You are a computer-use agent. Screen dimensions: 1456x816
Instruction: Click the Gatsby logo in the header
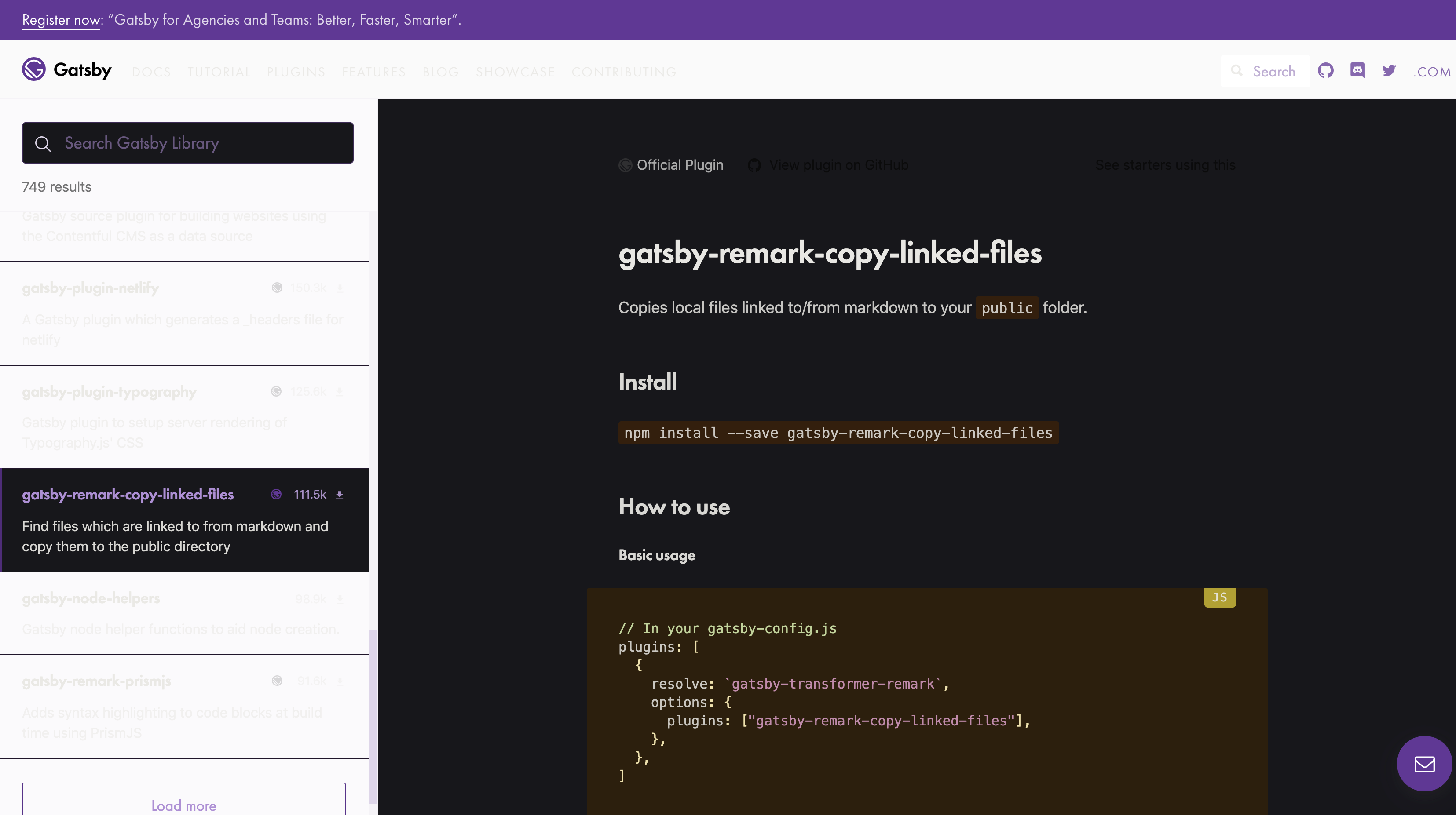click(67, 69)
